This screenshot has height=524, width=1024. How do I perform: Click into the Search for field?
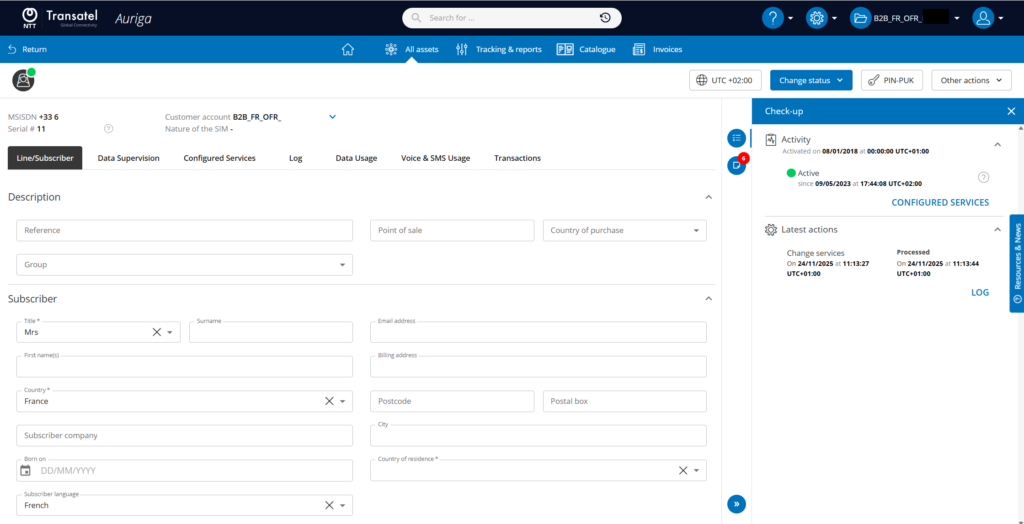point(512,18)
